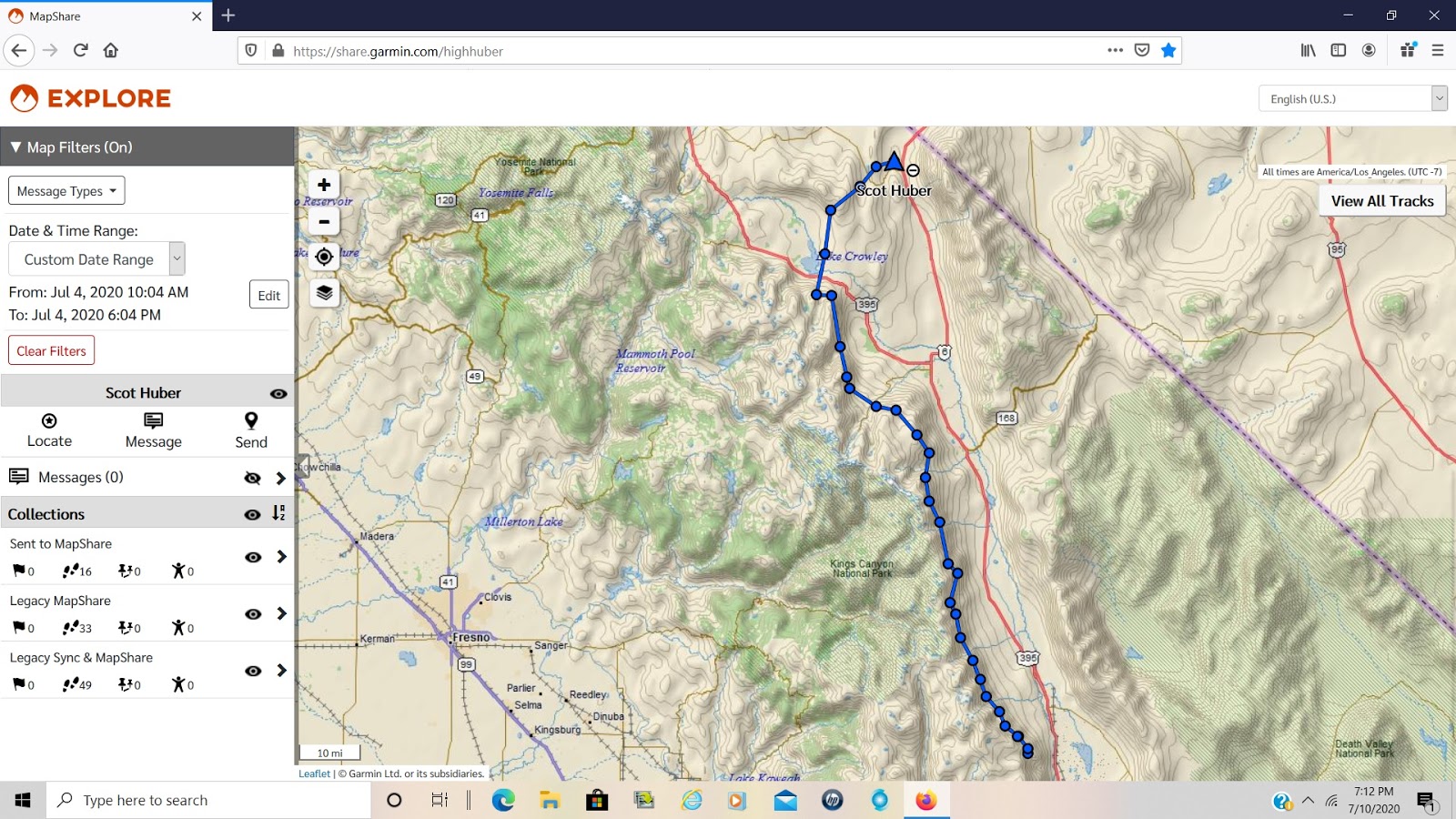1456x819 pixels.
Task: Hide Sent to MapShare collection
Action: pyautogui.click(x=253, y=557)
